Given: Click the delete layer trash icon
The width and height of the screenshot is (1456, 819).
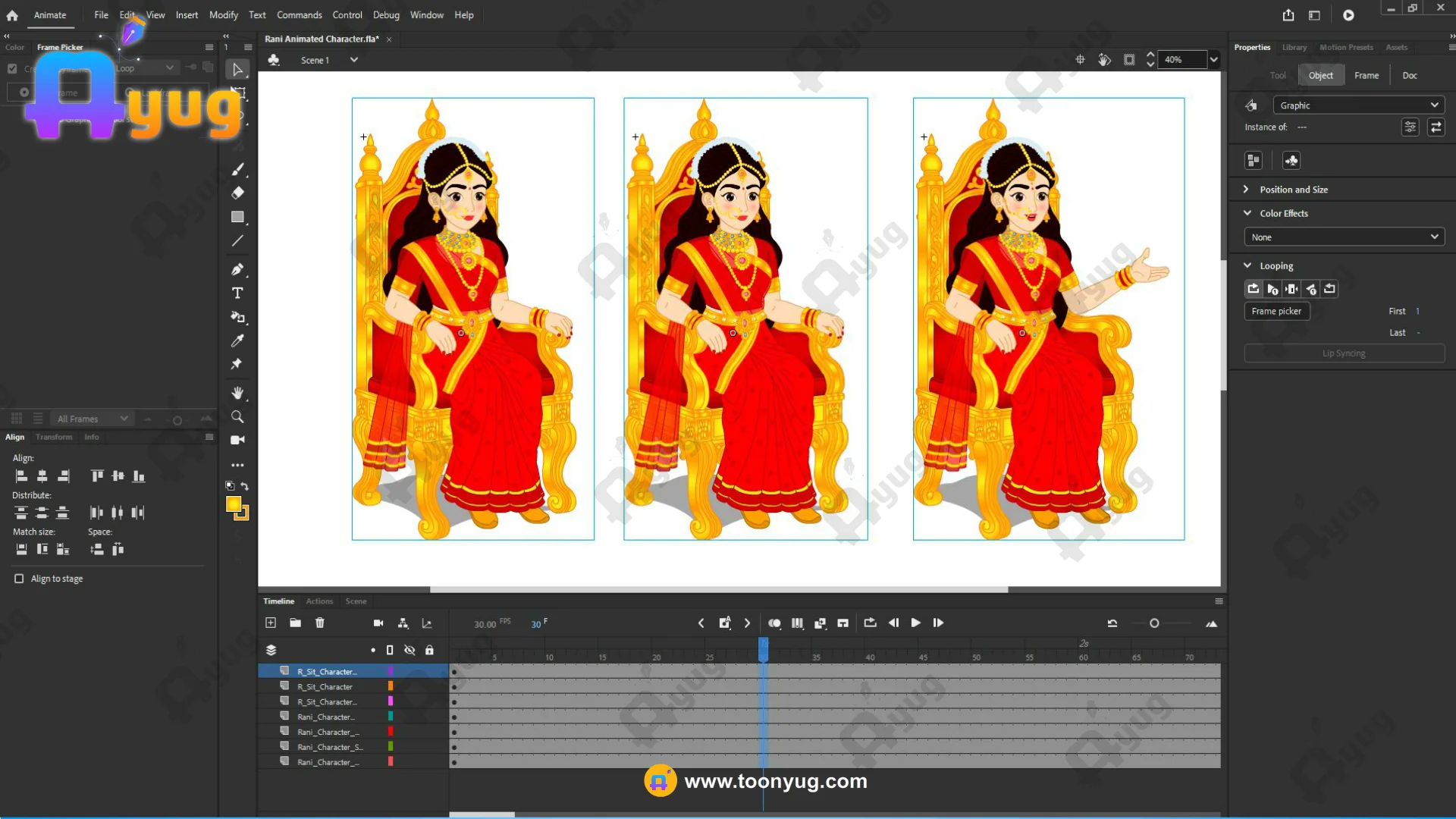Looking at the screenshot, I should pyautogui.click(x=320, y=623).
